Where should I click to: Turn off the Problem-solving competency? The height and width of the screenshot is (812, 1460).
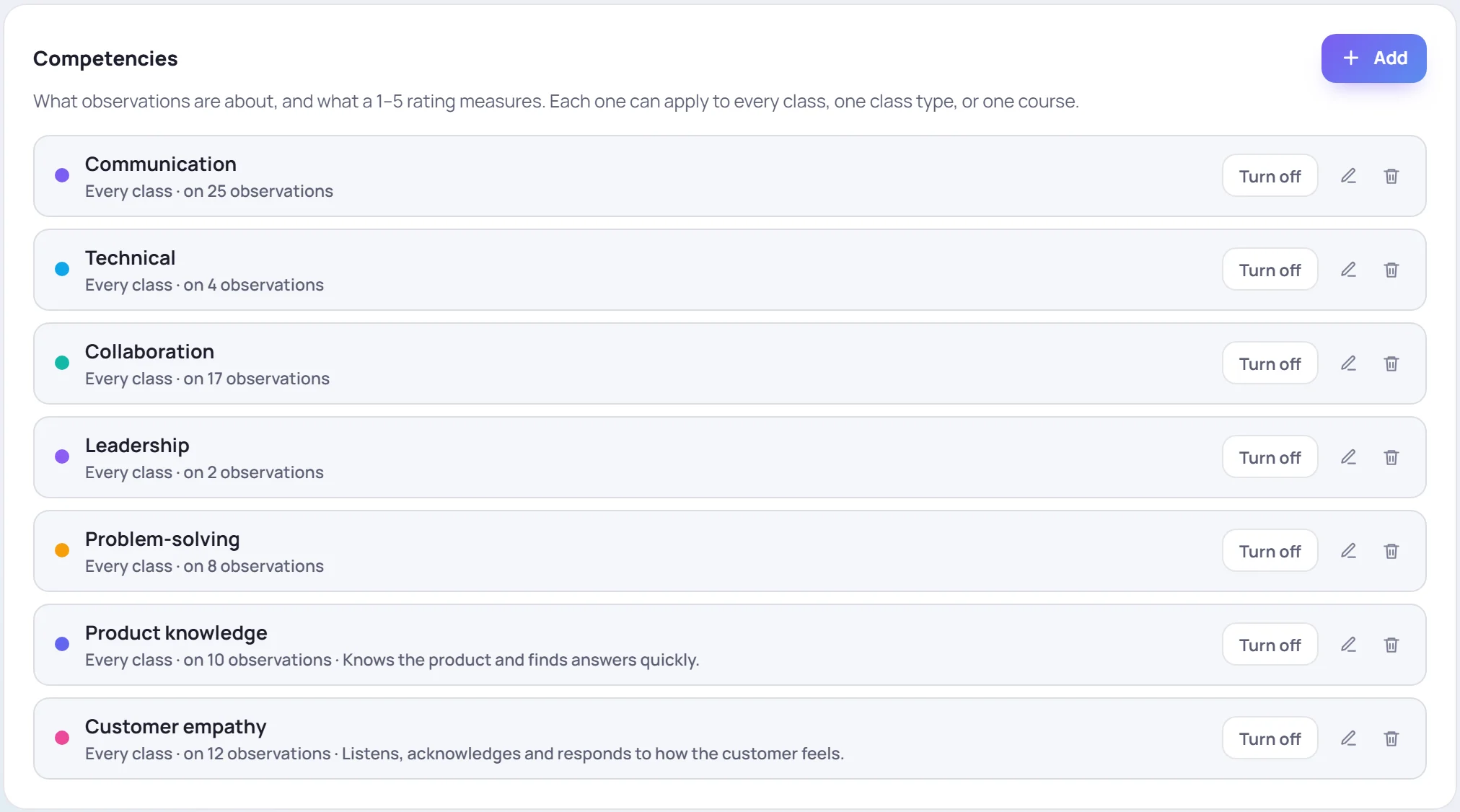(x=1270, y=551)
